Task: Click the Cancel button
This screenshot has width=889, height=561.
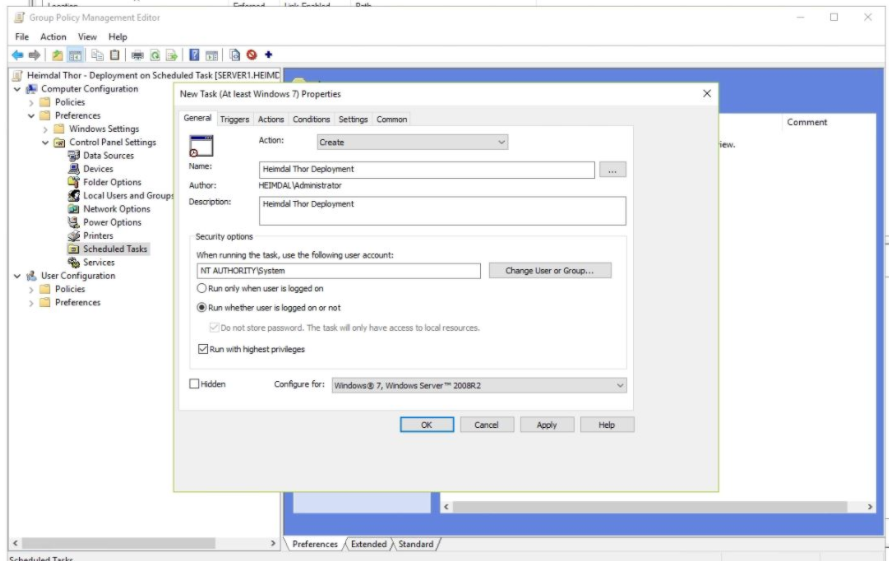Action: 486,425
